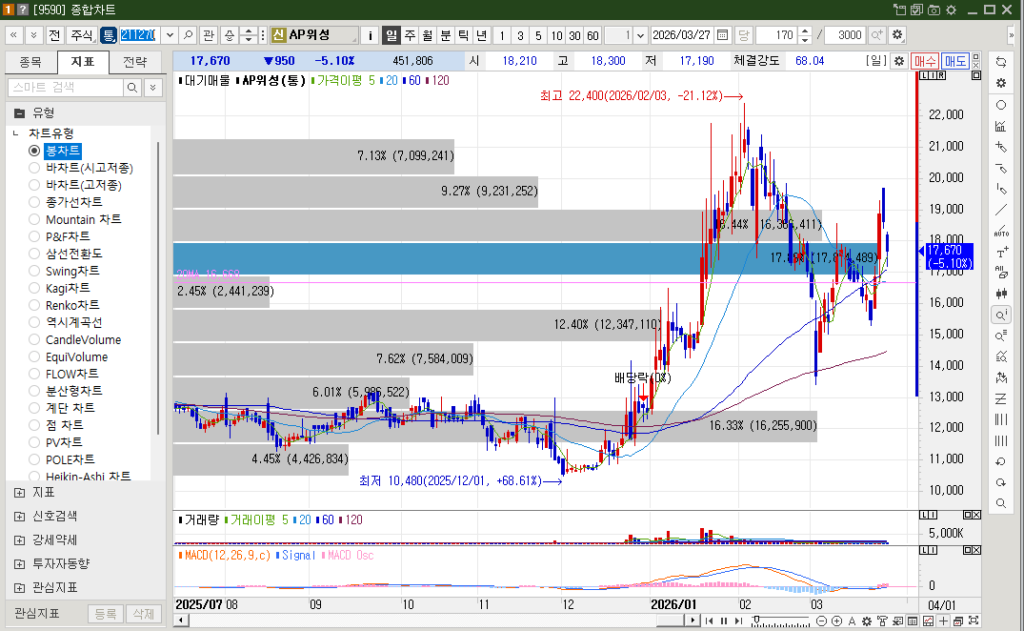Switch to the 종목 tab
Viewport: 1024px width, 631px height.
click(x=31, y=62)
